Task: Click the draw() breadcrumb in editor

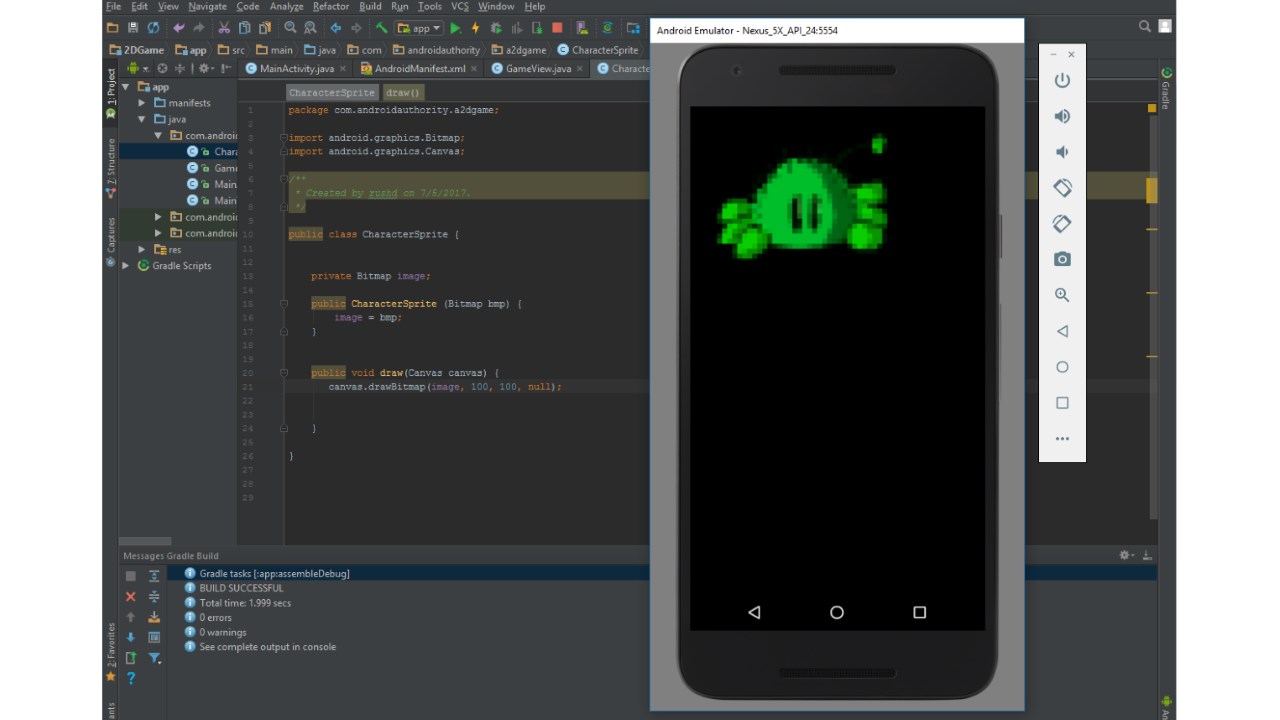Action: 403,93
